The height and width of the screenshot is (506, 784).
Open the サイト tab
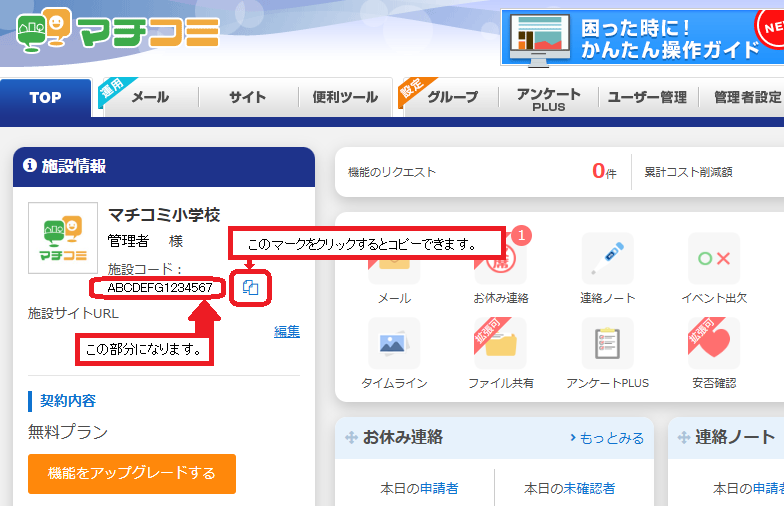pos(247,97)
